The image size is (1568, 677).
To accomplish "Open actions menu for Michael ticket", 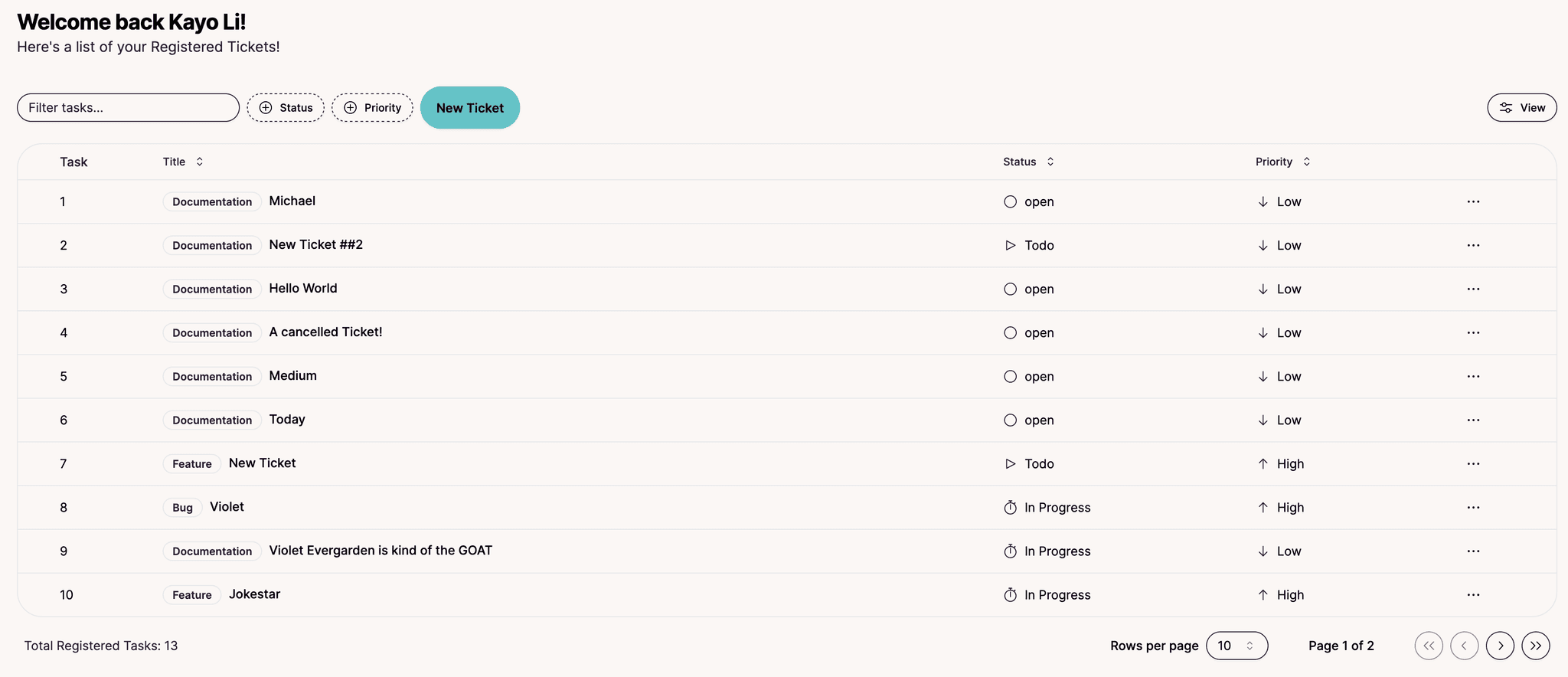I will tap(1473, 201).
